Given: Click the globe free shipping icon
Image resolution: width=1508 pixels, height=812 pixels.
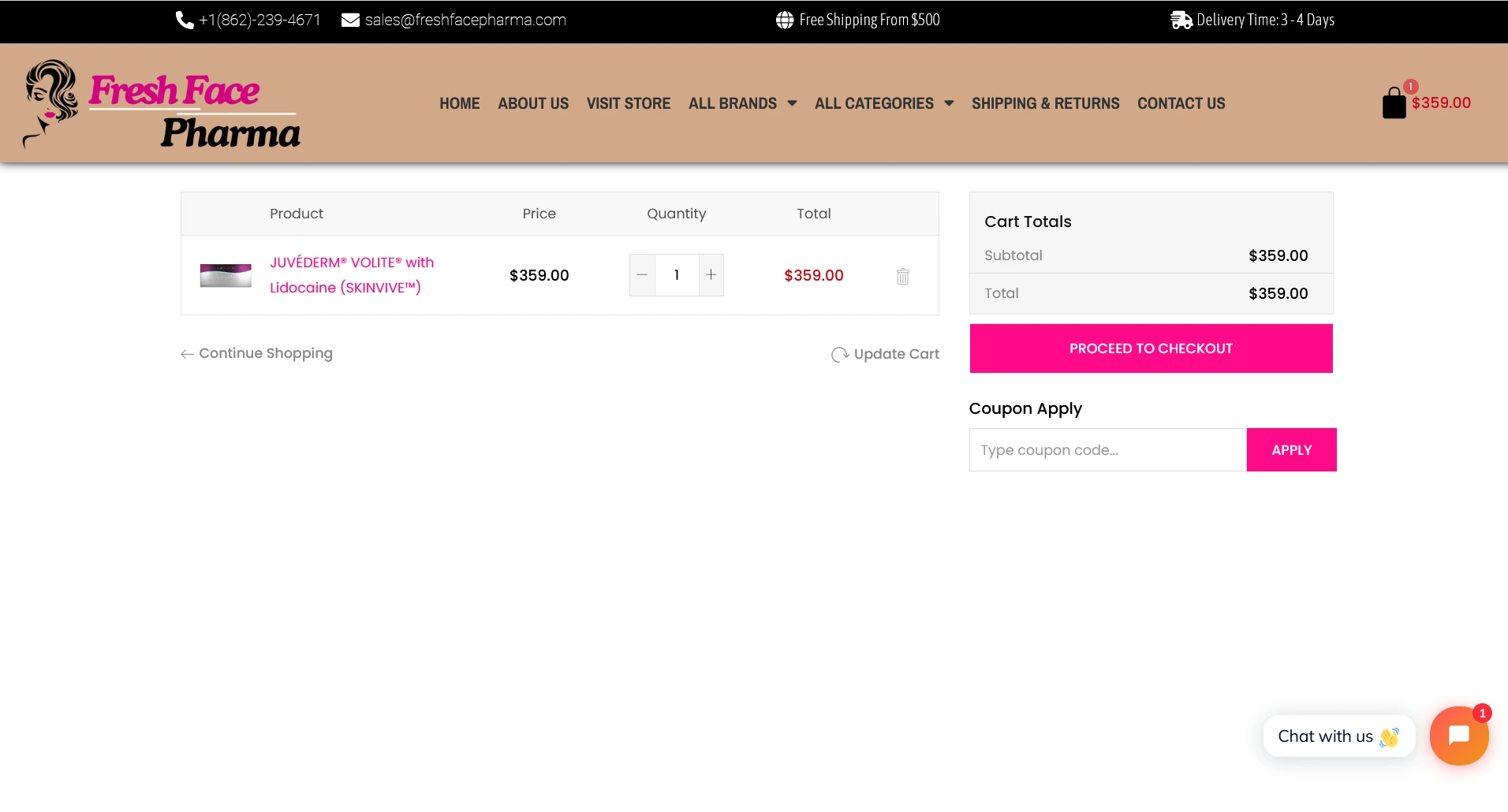Looking at the screenshot, I should (785, 20).
